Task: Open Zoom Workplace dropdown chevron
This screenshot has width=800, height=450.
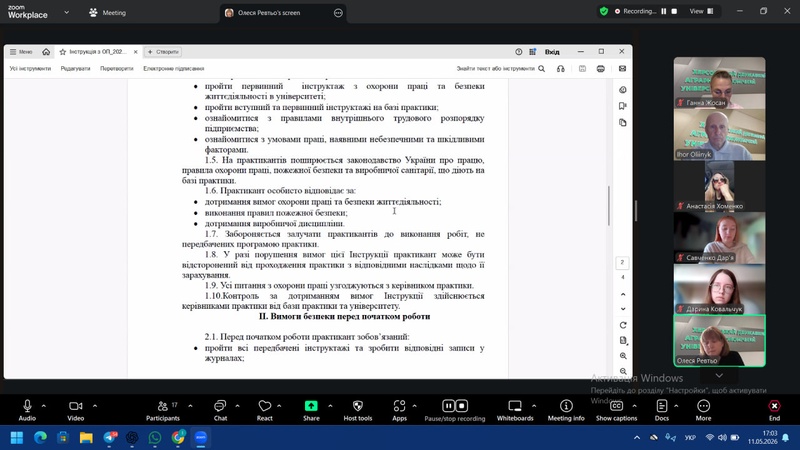Action: 66,12
